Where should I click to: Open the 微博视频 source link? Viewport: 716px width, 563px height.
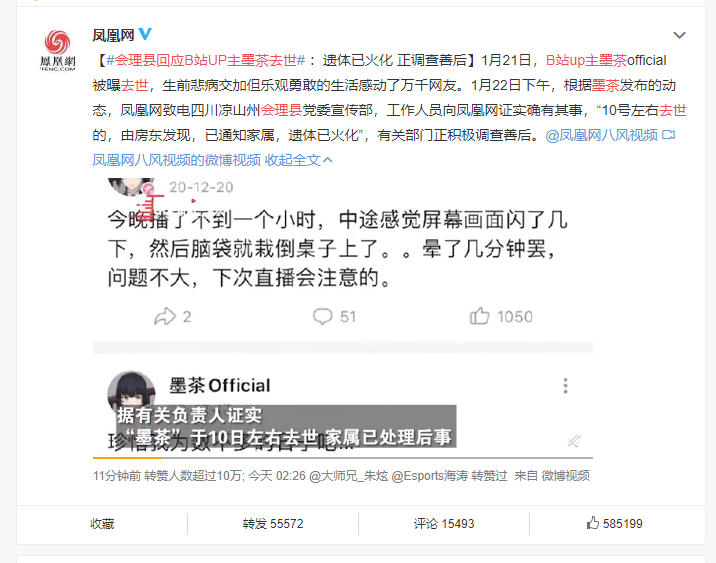click(565, 476)
